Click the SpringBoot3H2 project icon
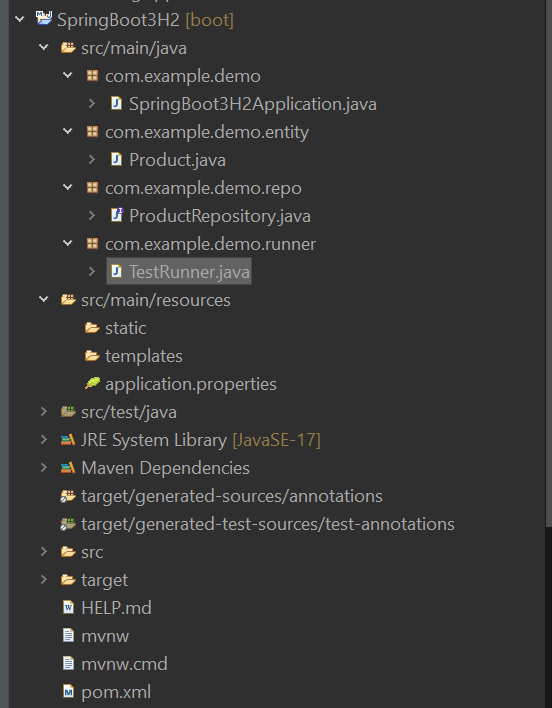Image resolution: width=552 pixels, height=708 pixels. click(44, 19)
